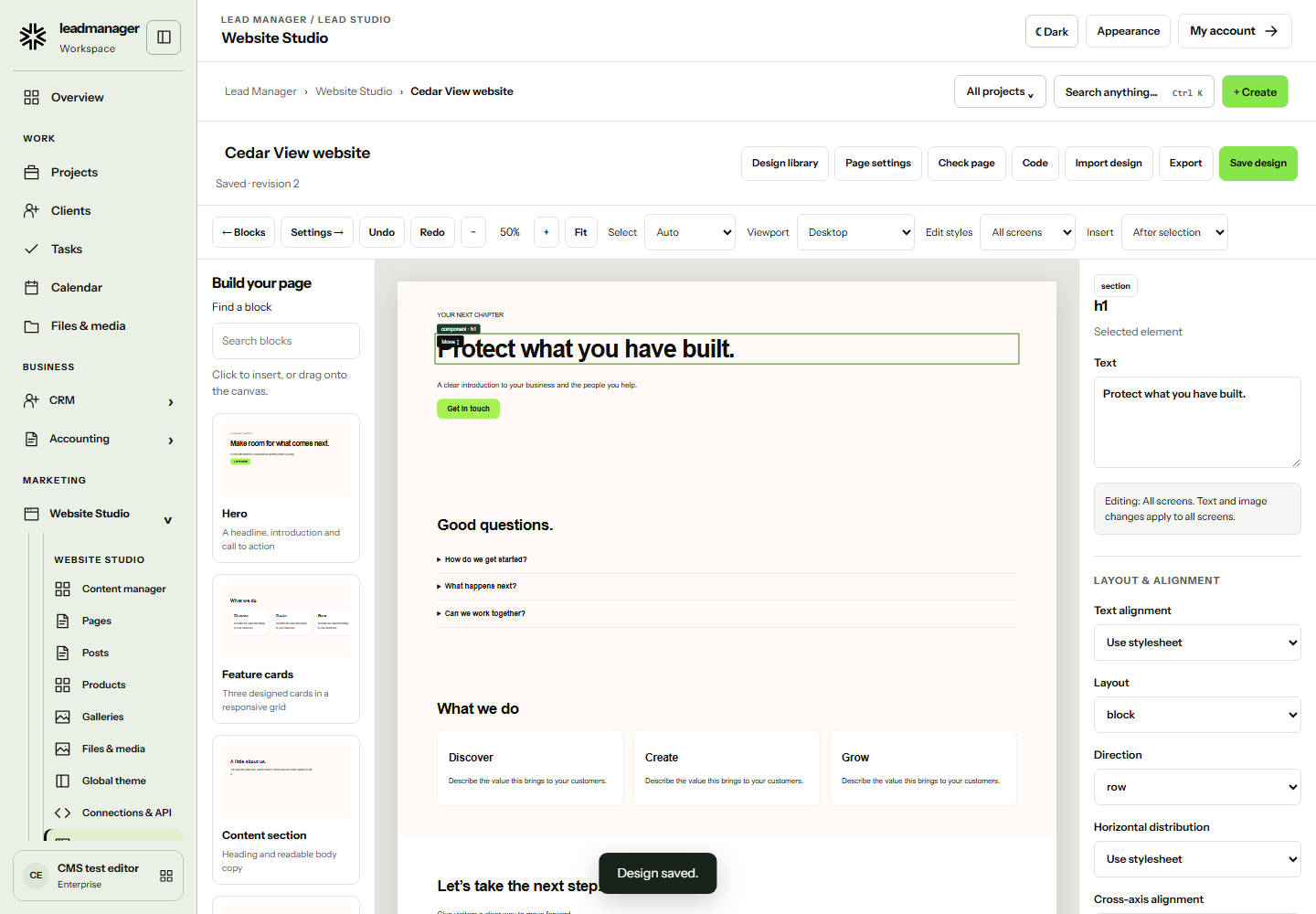Open the Edit styles All screens dropdown
This screenshot has width=1316, height=914.
click(x=1027, y=232)
